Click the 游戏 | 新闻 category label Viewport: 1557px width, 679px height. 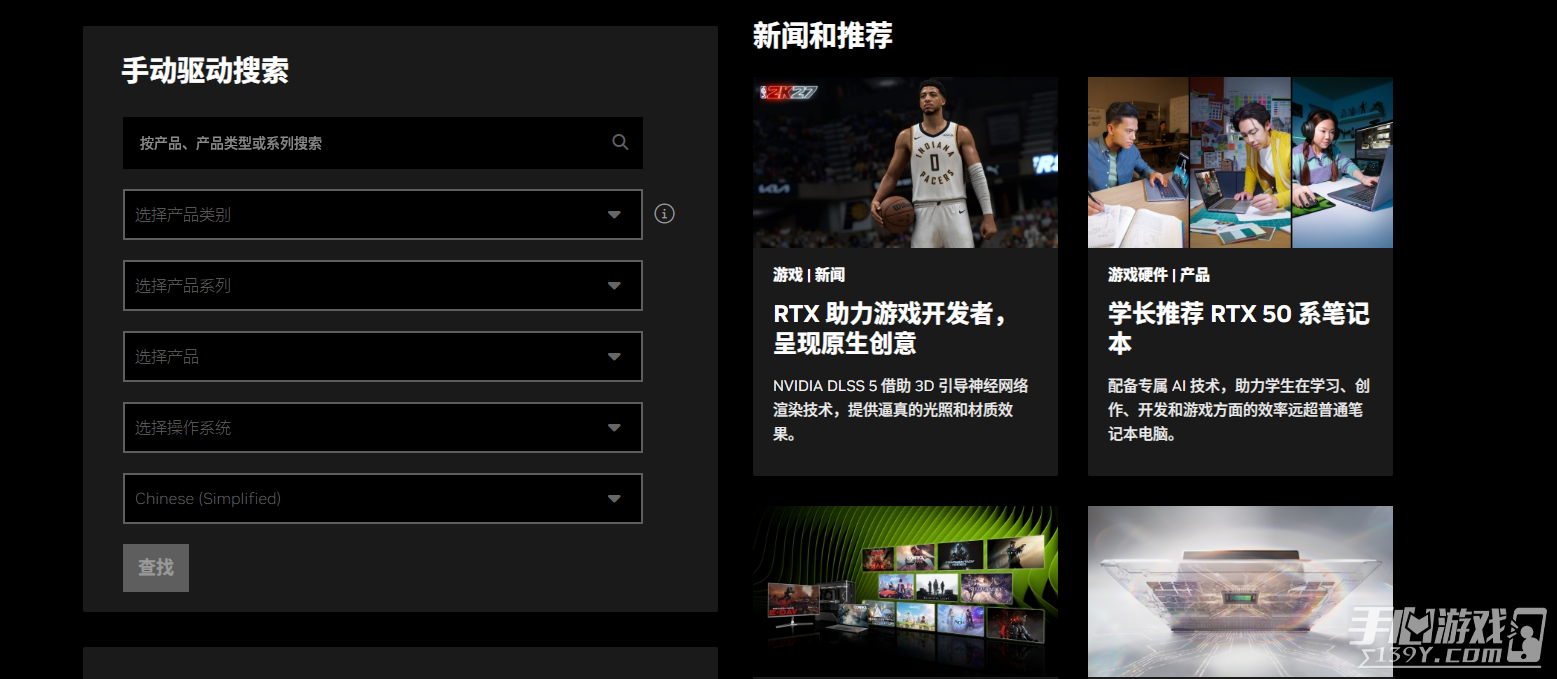[809, 275]
